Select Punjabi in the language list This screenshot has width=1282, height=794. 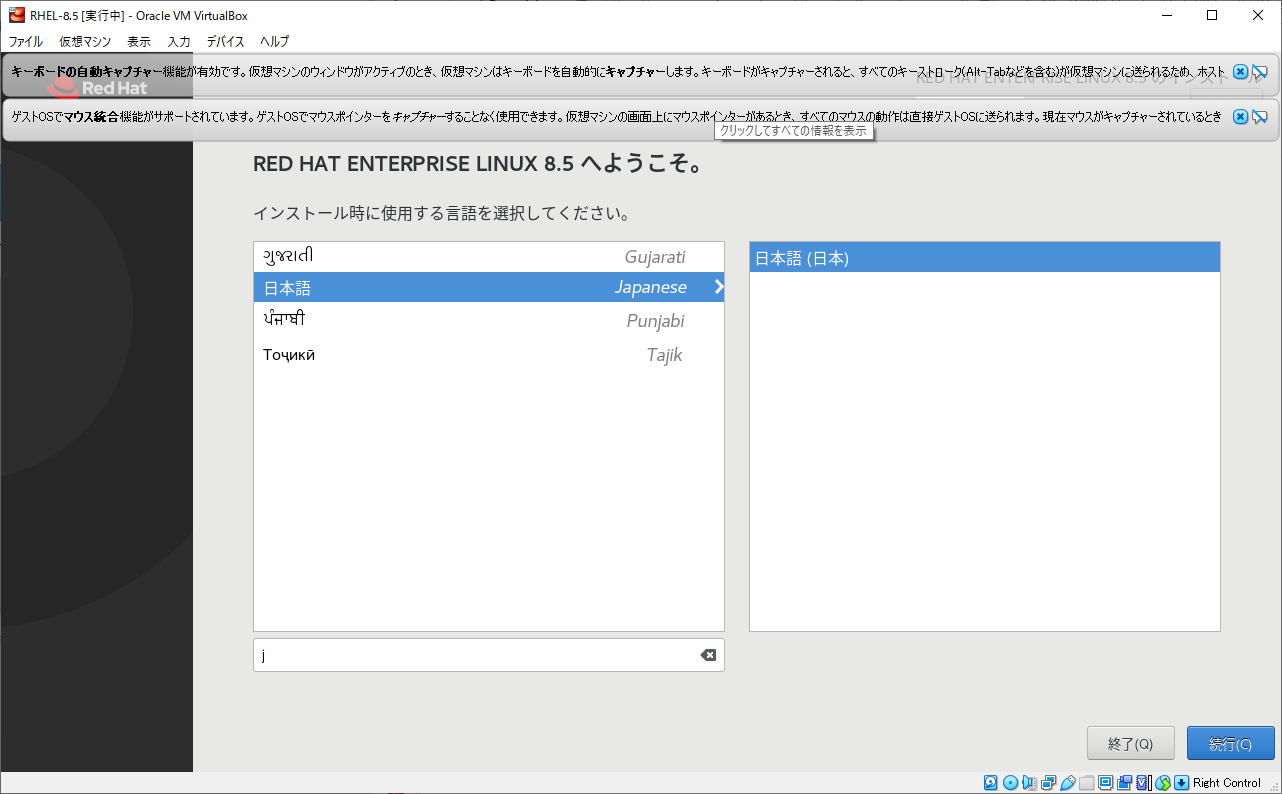[489, 321]
